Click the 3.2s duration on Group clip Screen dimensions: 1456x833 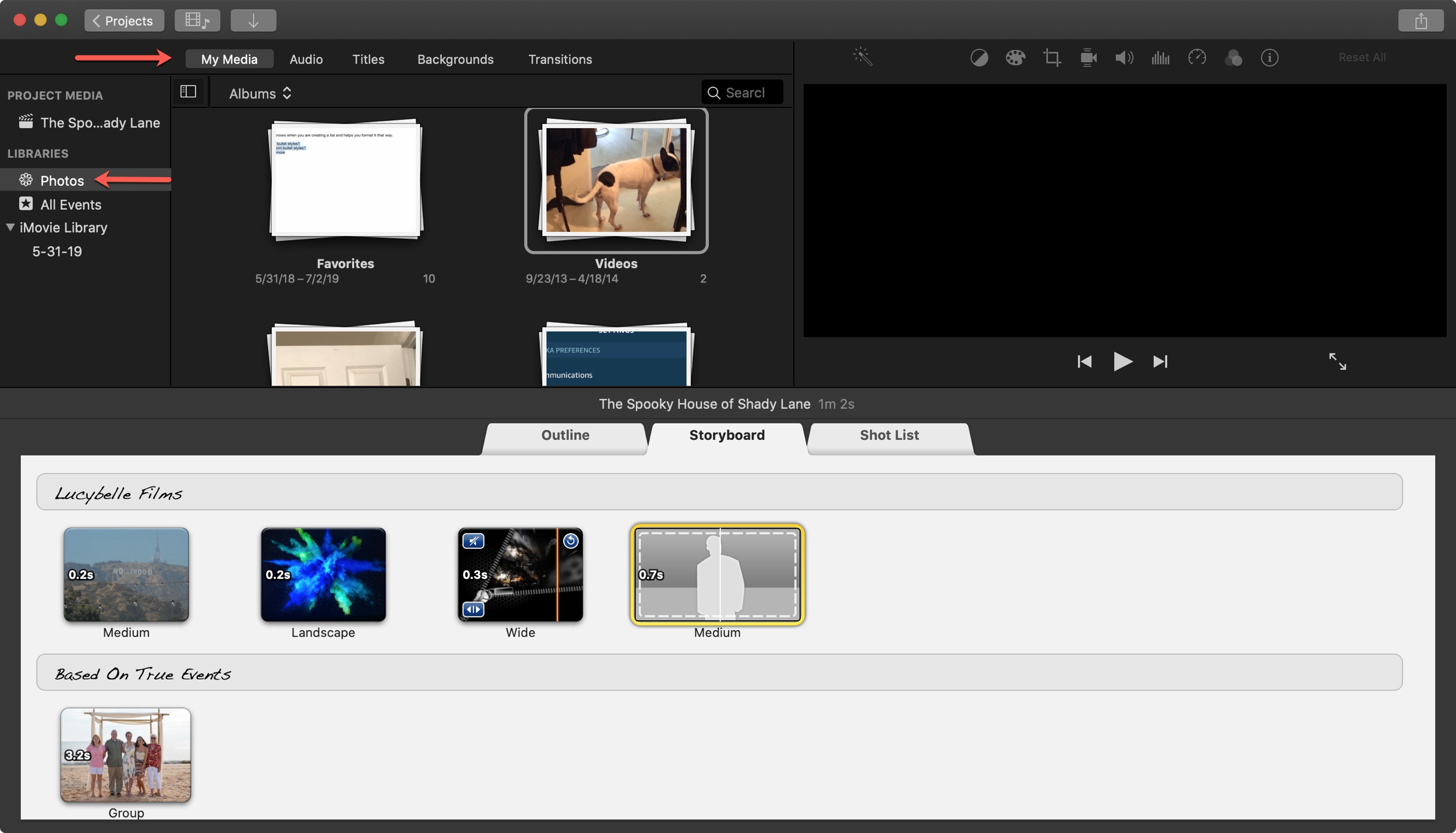(x=77, y=755)
